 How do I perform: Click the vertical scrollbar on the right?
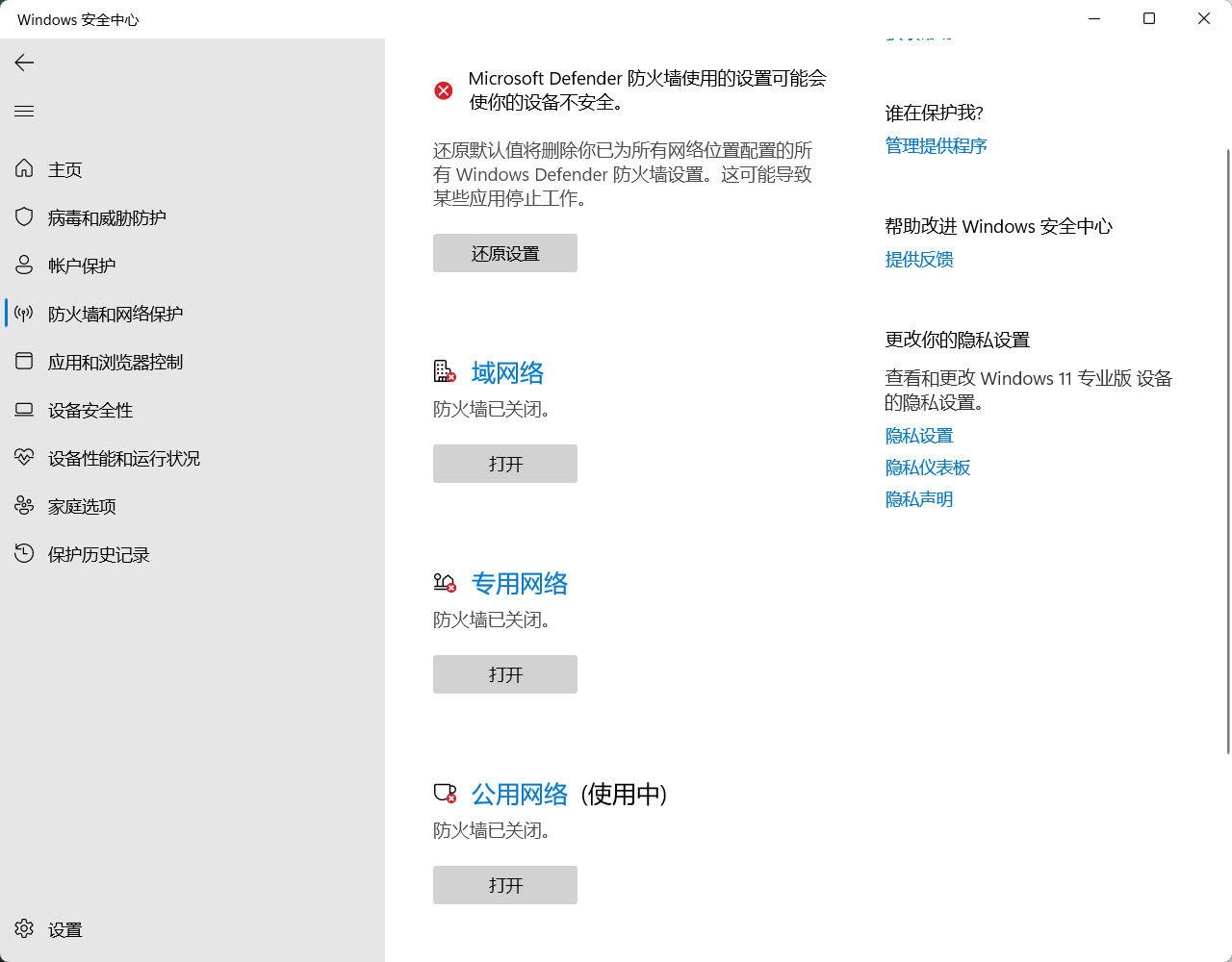point(1227,452)
